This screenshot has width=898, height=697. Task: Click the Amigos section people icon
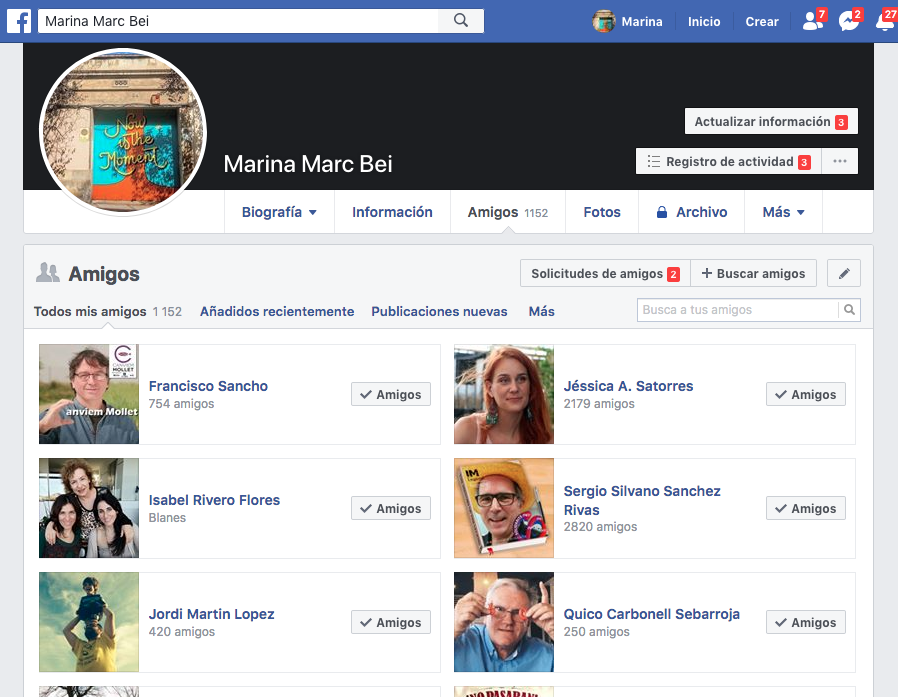pos(48,273)
